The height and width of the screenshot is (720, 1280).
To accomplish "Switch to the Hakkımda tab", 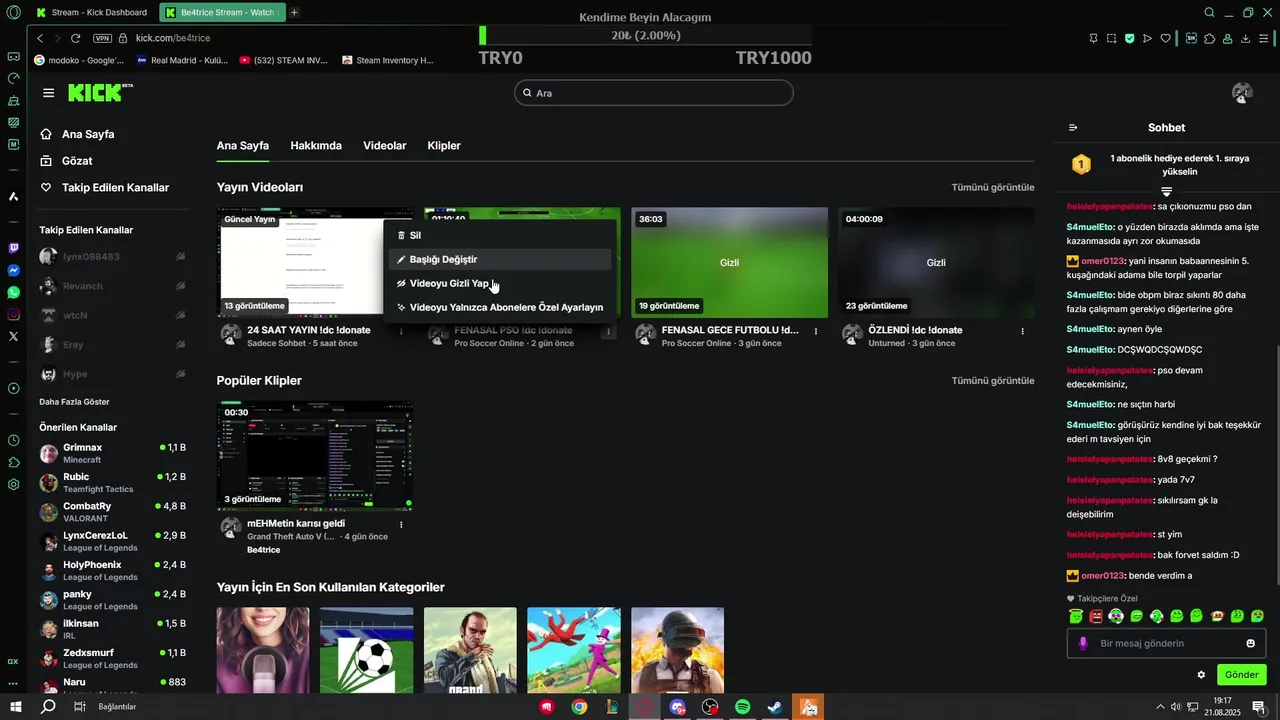I will (316, 145).
